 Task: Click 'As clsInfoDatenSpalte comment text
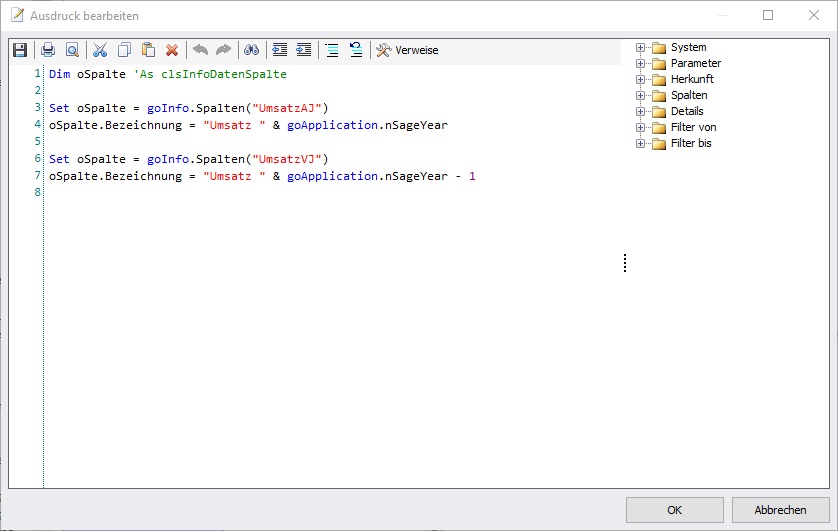(x=210, y=74)
